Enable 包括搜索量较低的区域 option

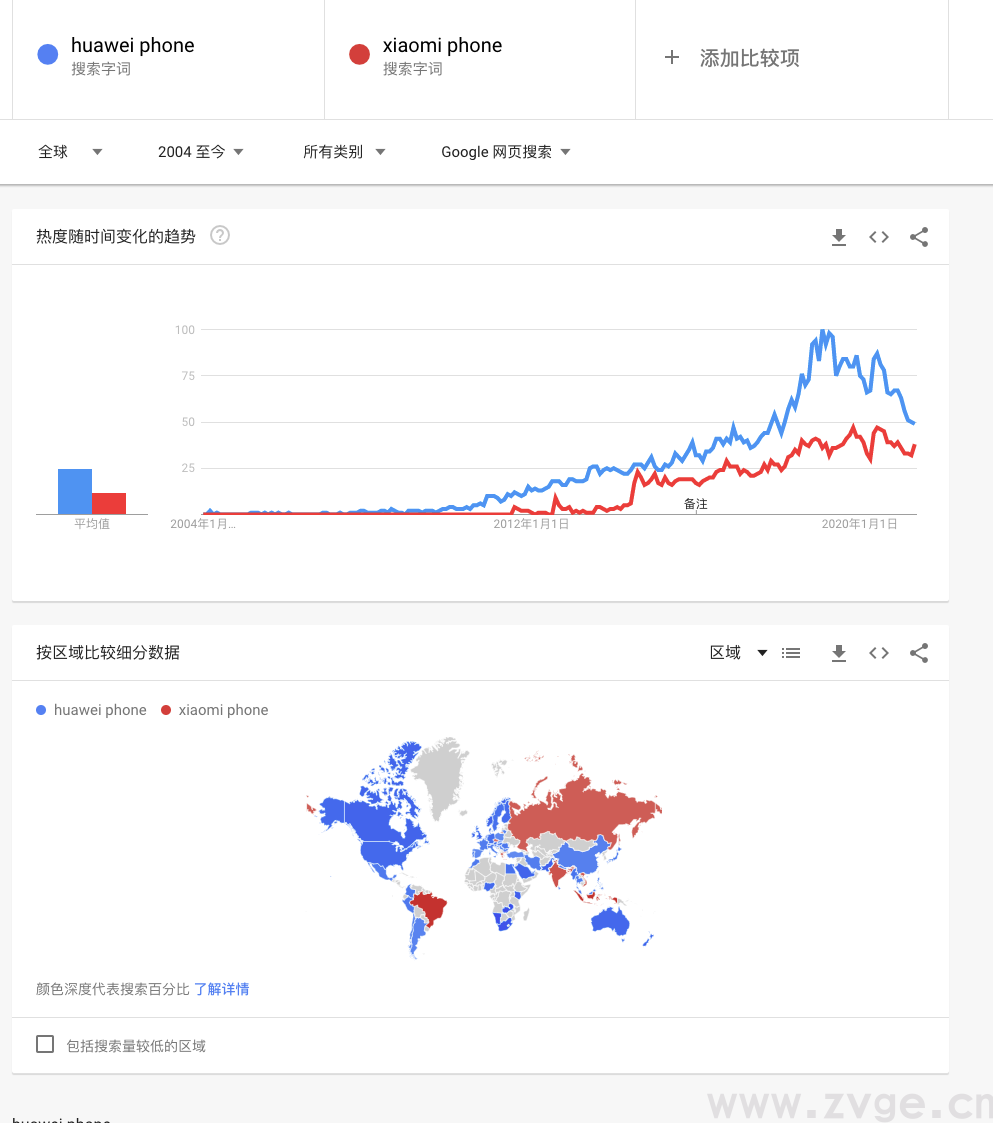pos(45,1043)
